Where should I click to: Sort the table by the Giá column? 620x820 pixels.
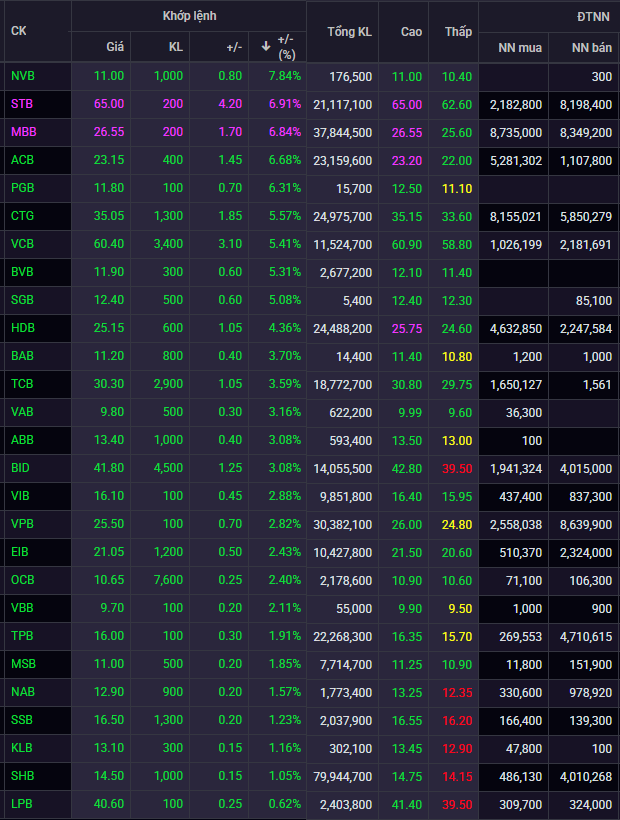115,47
